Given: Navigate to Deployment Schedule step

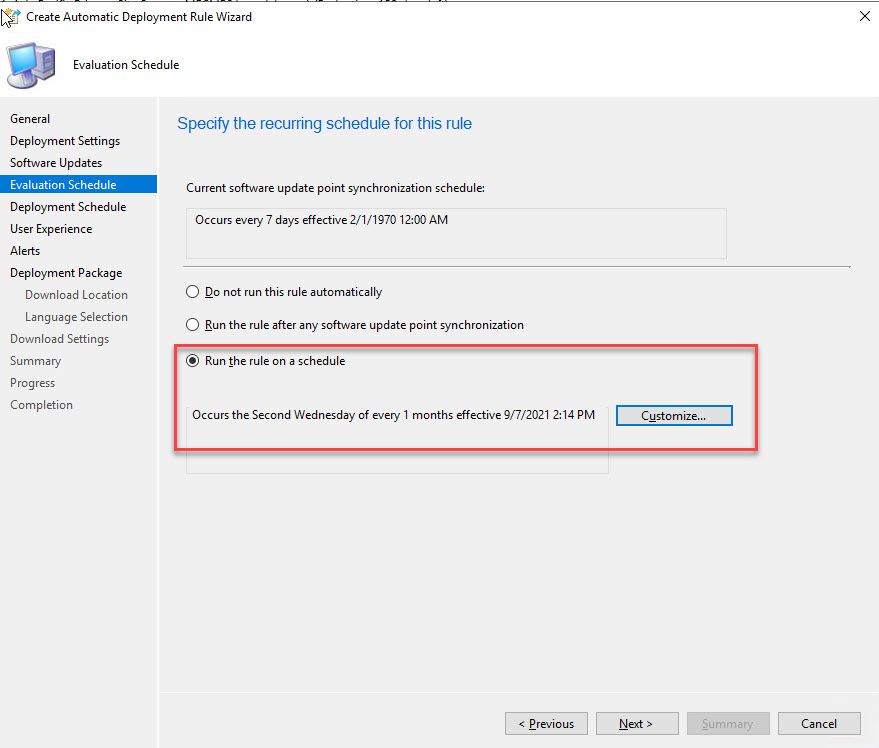Looking at the screenshot, I should (x=68, y=207).
